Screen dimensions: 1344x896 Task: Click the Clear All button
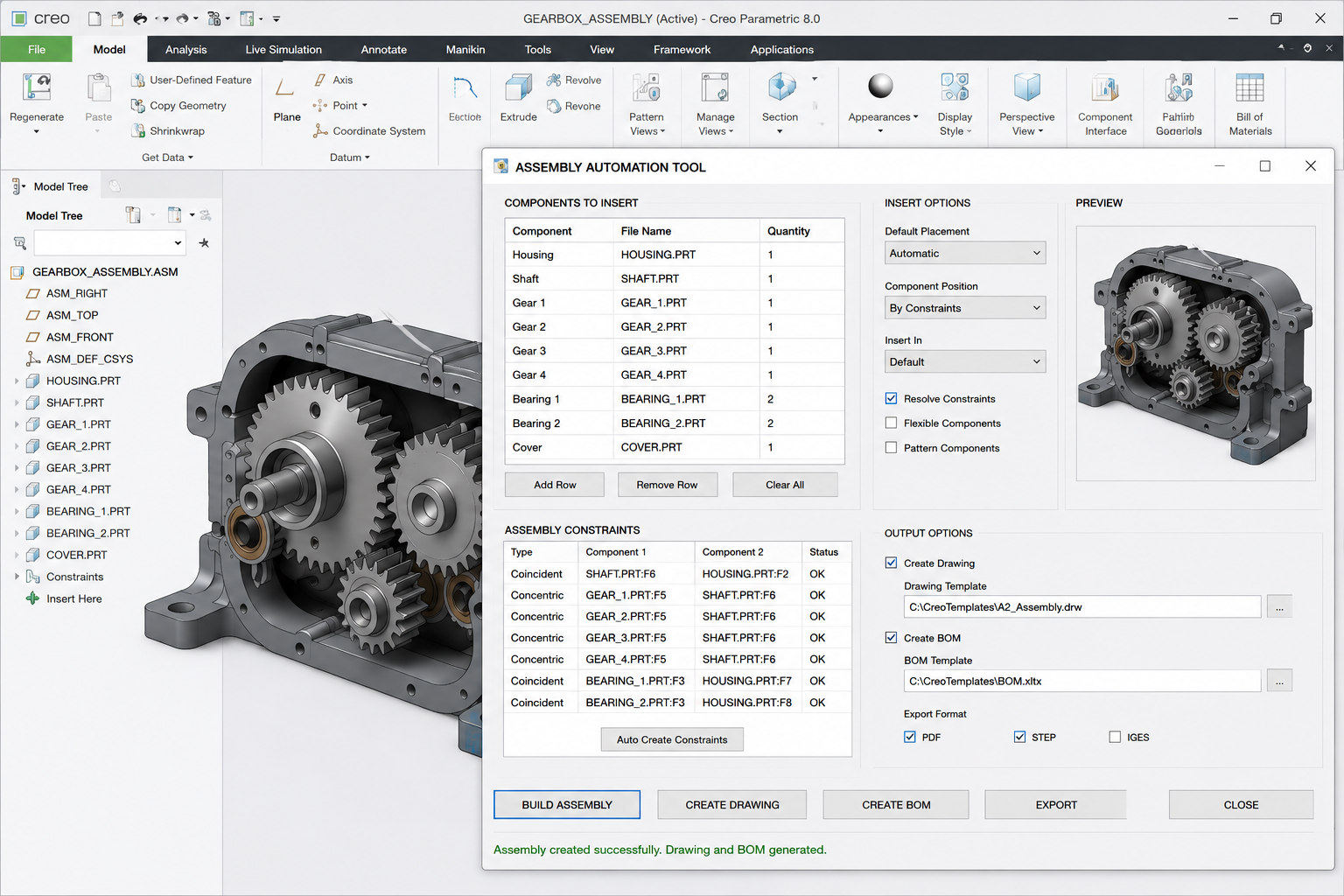coord(785,485)
